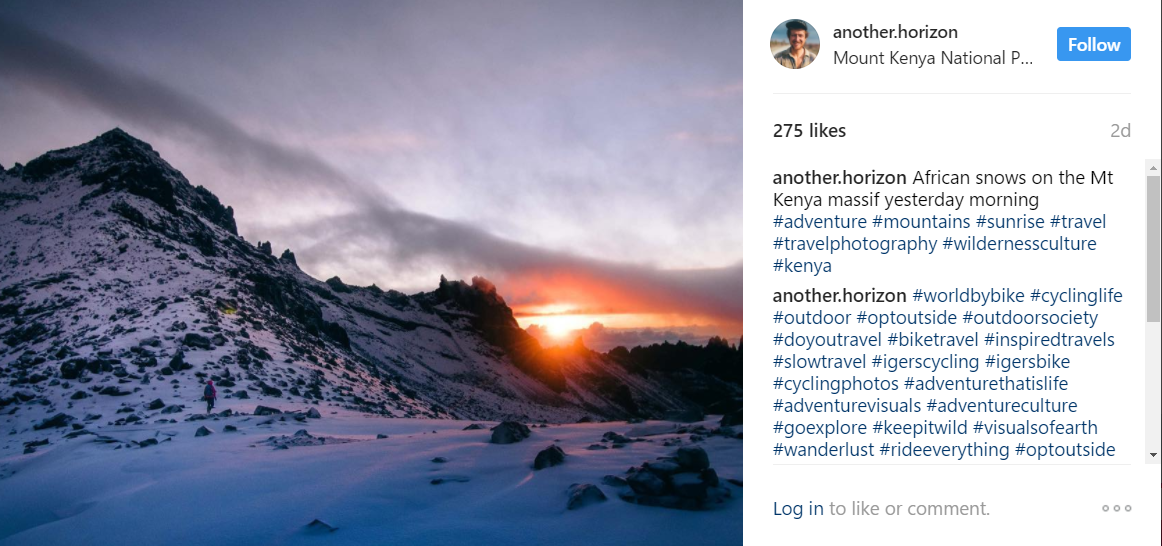
Task: Open the #mountains hashtag link
Action: [921, 222]
